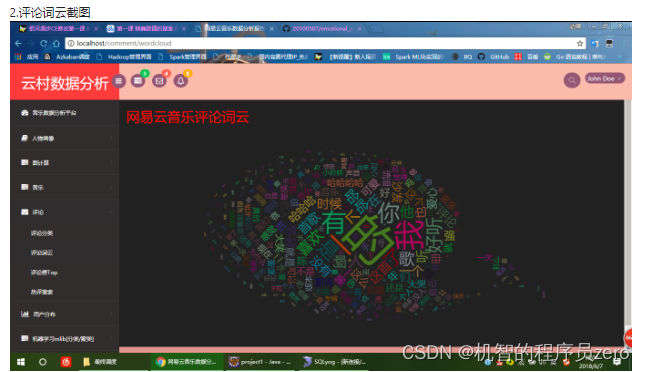This screenshot has height=372, width=645.
Task: Open the Go 语言教程 bookmark
Action: (x=575, y=57)
